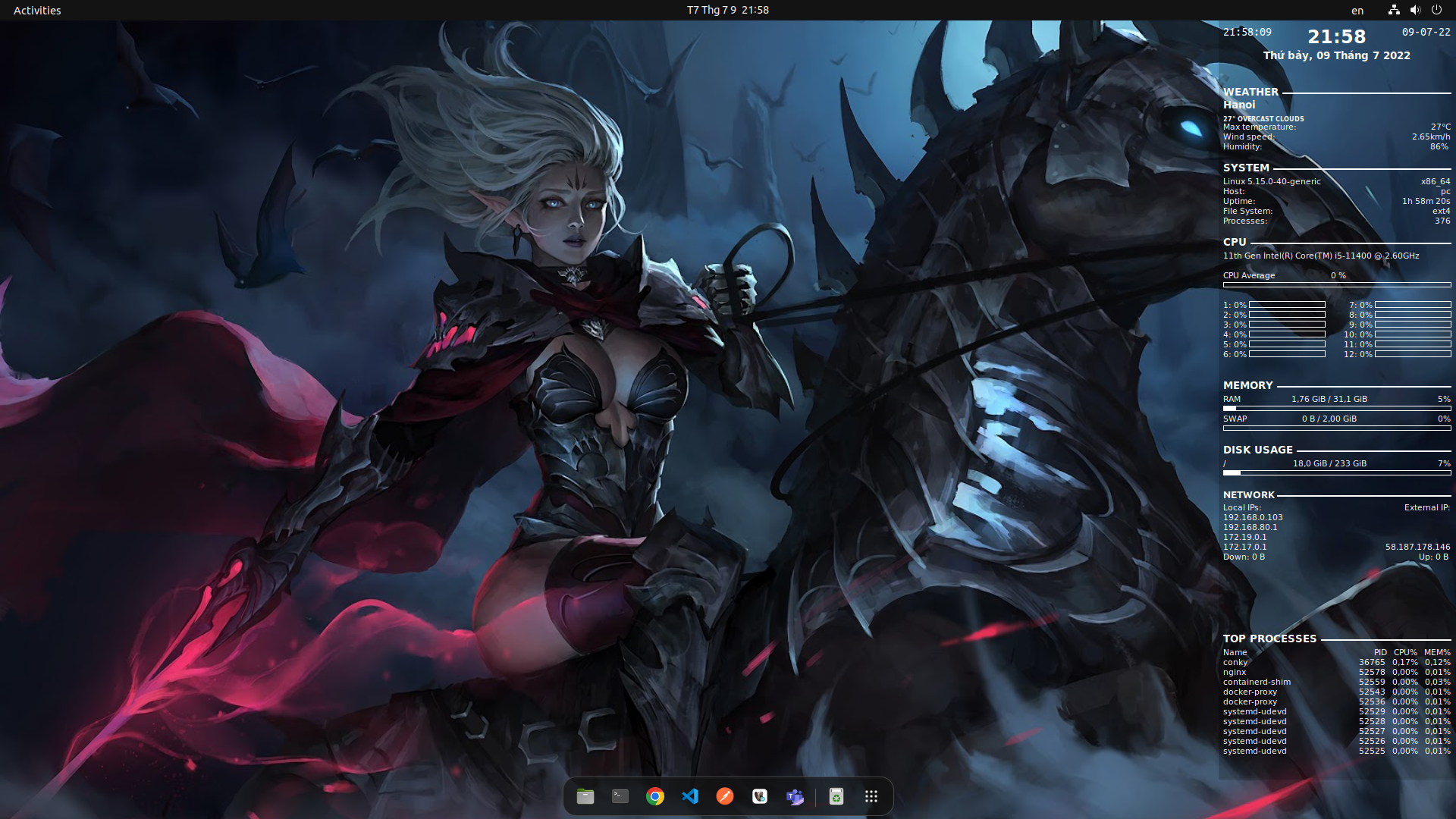1456x819 pixels.
Task: Show all applications grid
Action: 871,796
